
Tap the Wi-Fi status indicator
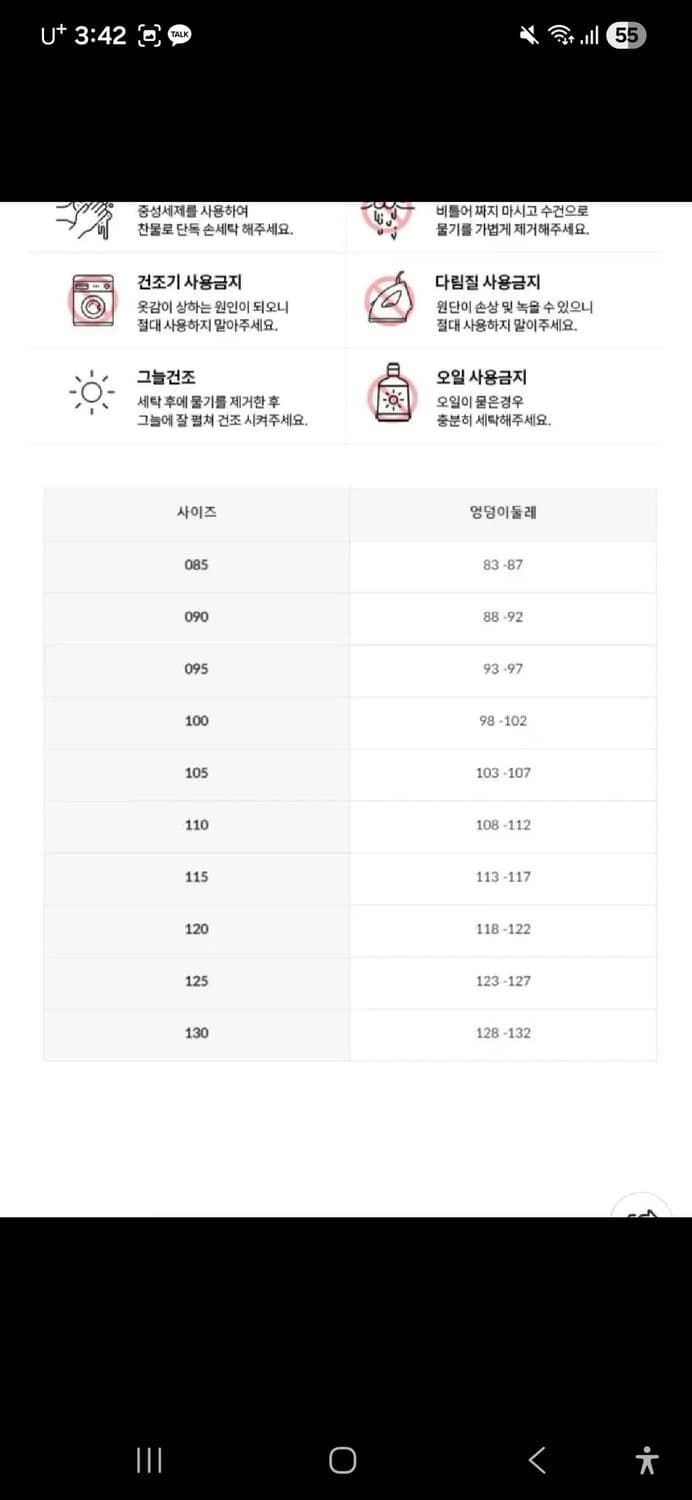[560, 35]
